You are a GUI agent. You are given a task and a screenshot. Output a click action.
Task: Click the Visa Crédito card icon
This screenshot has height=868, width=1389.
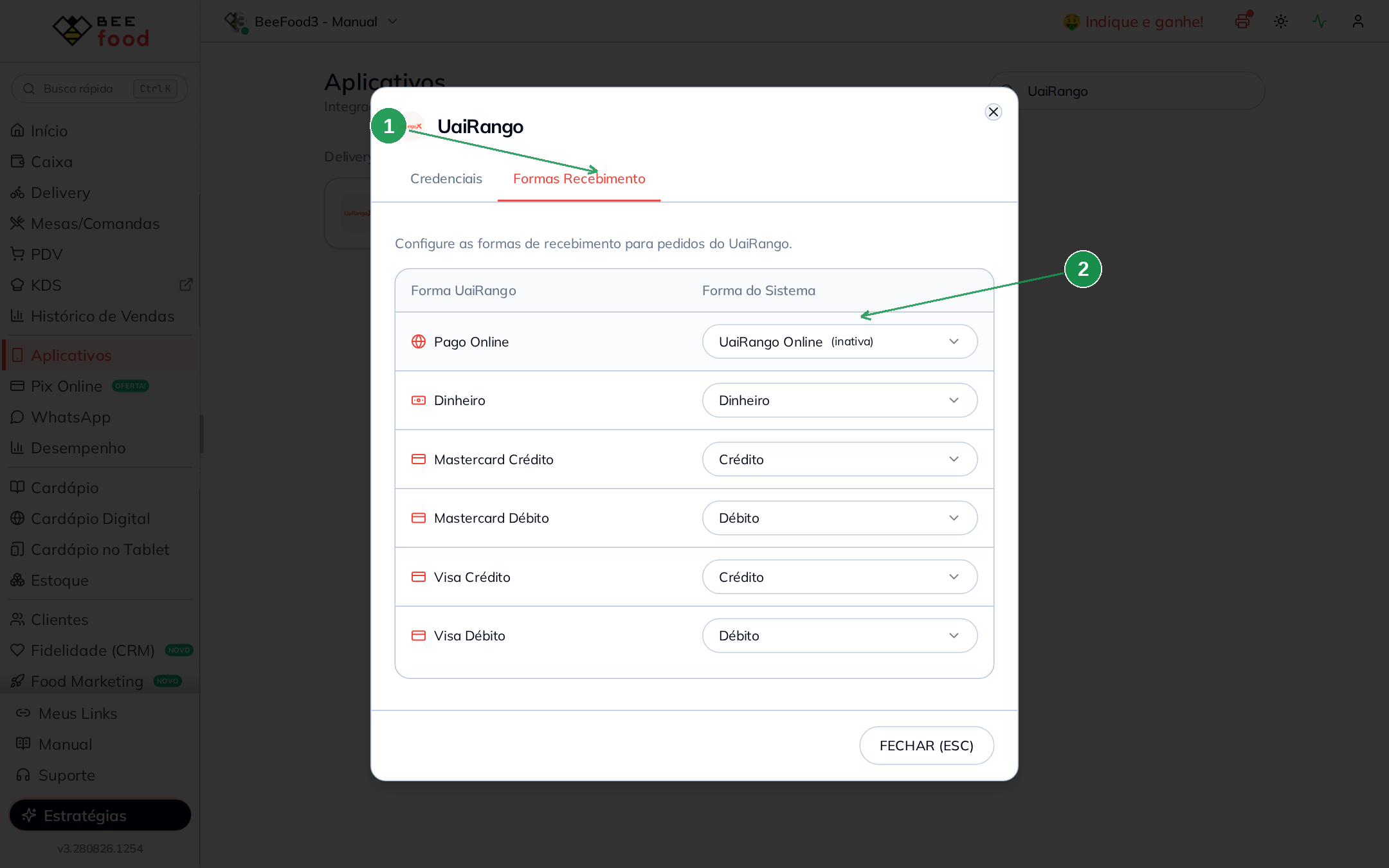point(419,577)
